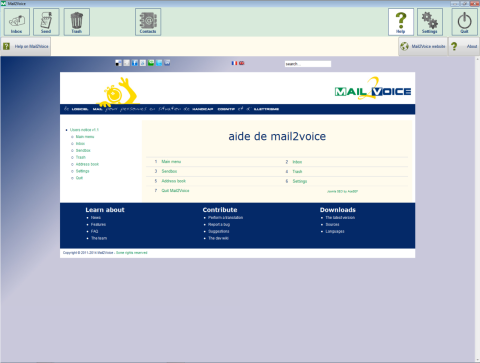Image resolution: width=480 pixels, height=363 pixels.
Task: Open Languages under Downloads
Action: [335, 231]
